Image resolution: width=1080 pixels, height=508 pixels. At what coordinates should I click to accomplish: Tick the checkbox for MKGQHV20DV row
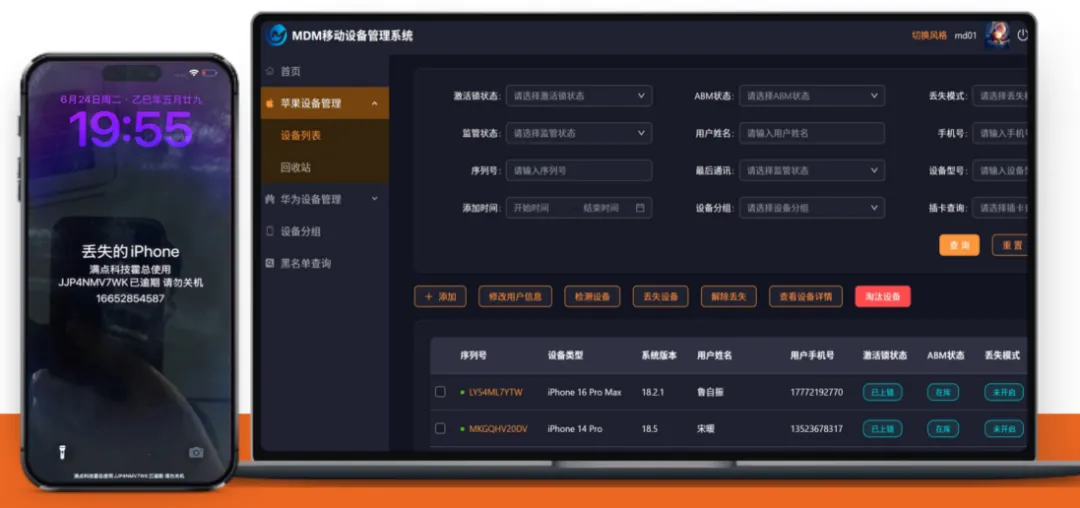440,428
